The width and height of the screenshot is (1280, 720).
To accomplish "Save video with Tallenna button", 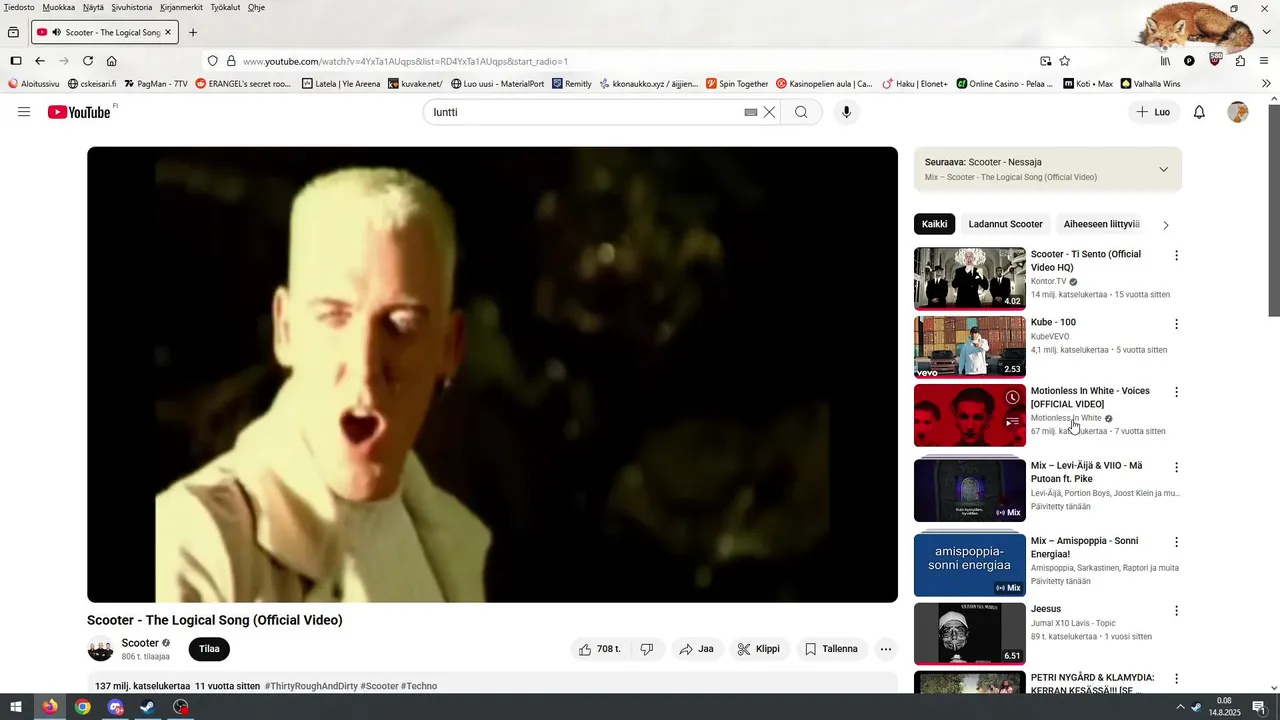I will point(832,649).
